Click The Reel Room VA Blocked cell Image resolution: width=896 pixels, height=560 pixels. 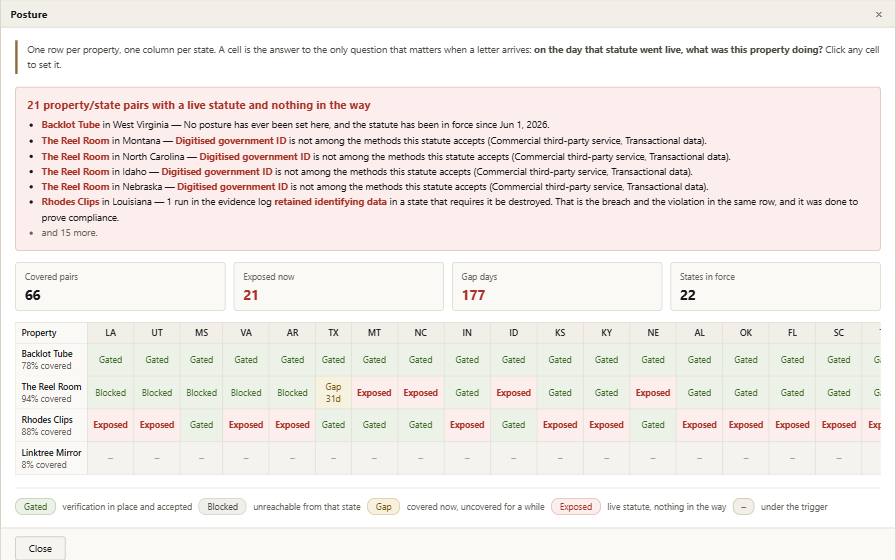coord(246,393)
